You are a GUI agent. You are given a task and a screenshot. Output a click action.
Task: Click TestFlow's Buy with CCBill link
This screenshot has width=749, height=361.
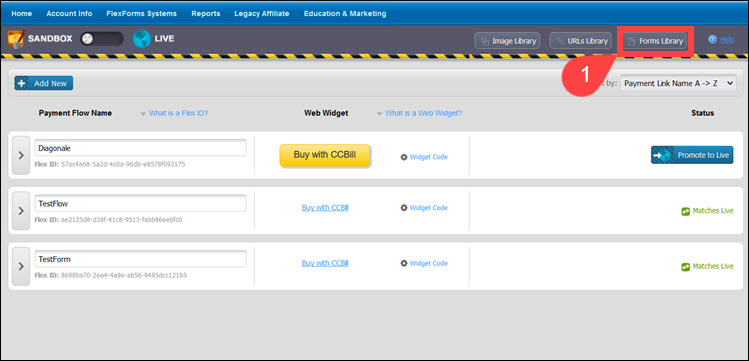click(325, 207)
